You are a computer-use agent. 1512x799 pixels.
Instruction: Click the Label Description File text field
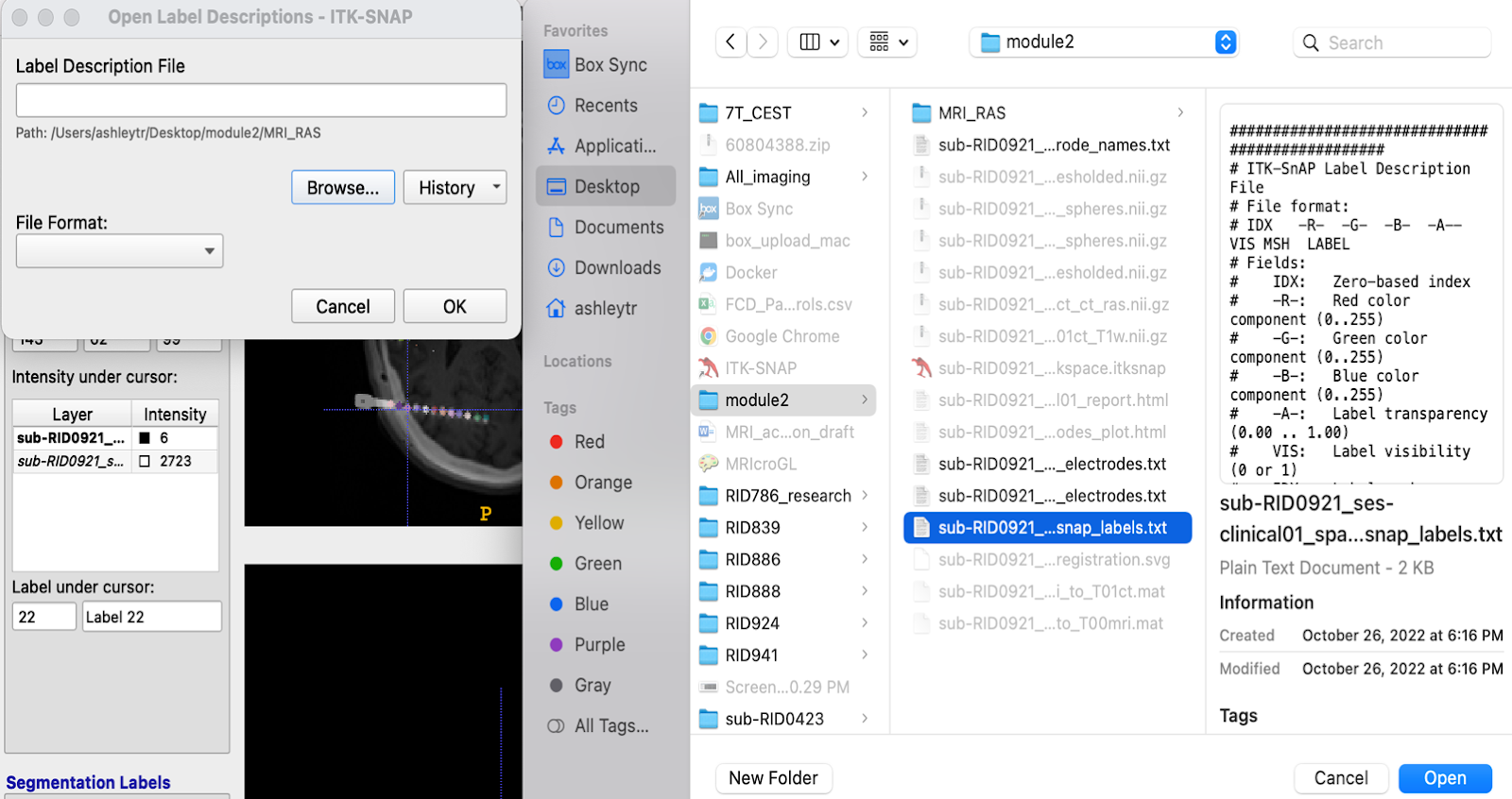tap(261, 100)
